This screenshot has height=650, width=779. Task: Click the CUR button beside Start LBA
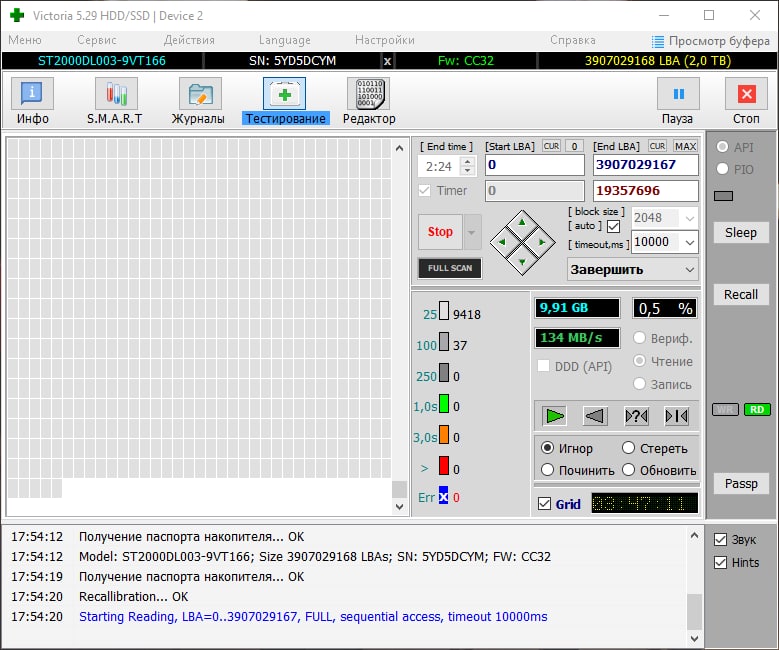click(551, 146)
